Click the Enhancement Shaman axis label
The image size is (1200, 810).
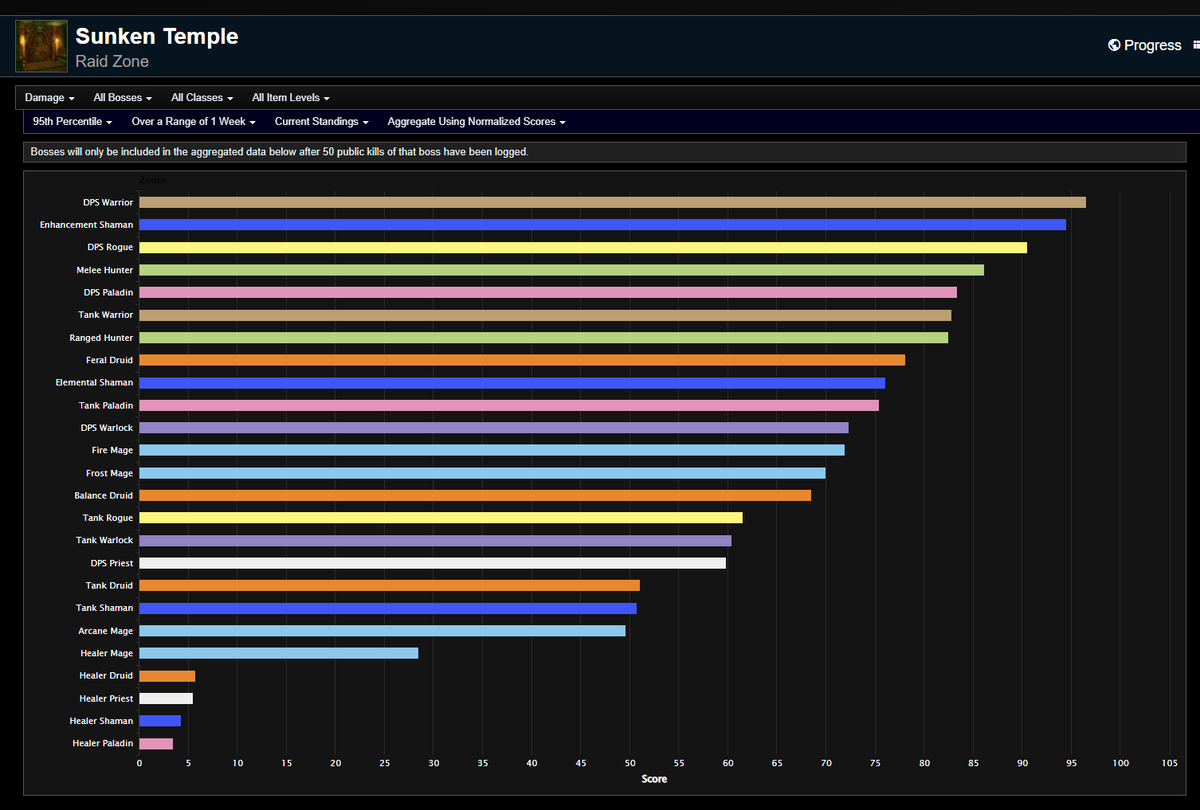(x=86, y=225)
